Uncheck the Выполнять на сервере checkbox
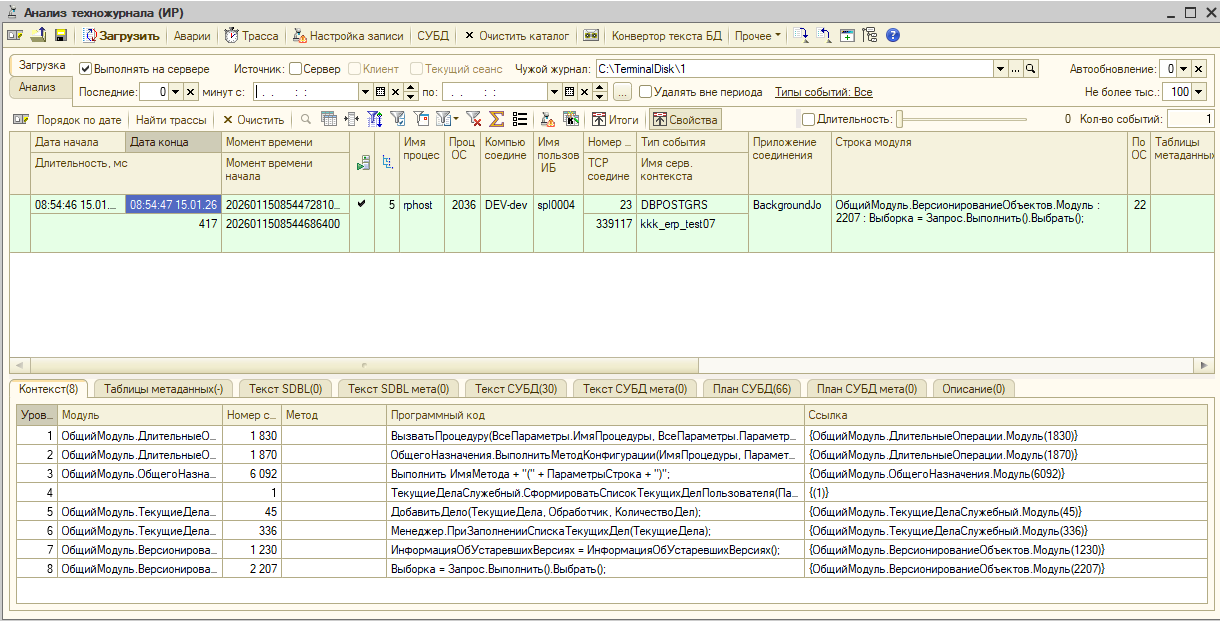Image resolution: width=1220 pixels, height=621 pixels. point(86,69)
